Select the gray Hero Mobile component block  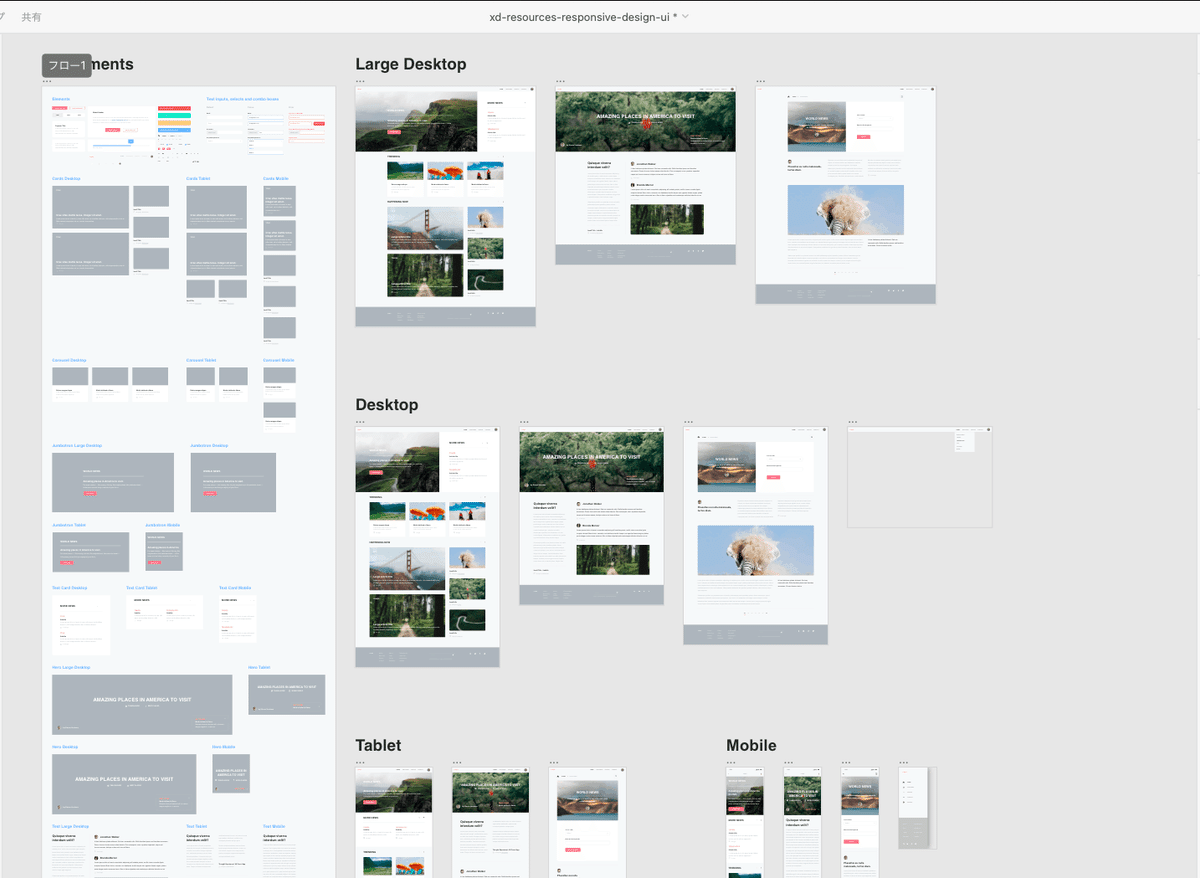coord(231,773)
